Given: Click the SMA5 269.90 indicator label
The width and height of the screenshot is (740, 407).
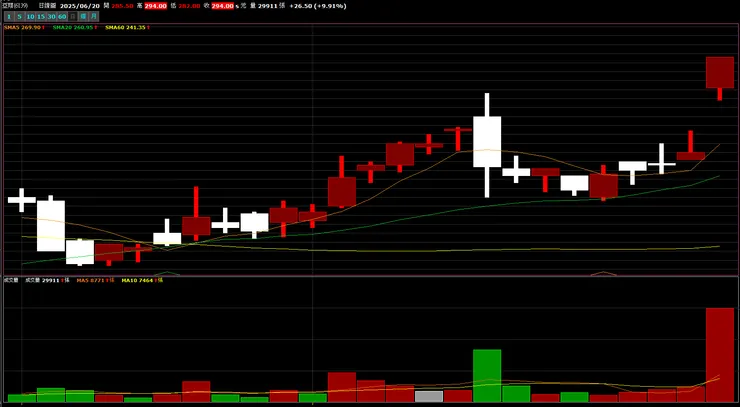Looking at the screenshot, I should coord(24,27).
